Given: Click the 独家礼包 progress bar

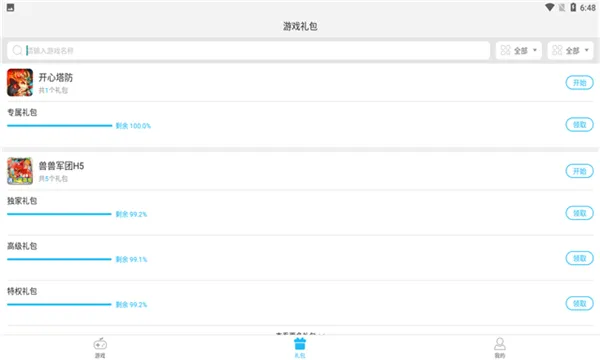Looking at the screenshot, I should tap(59, 214).
